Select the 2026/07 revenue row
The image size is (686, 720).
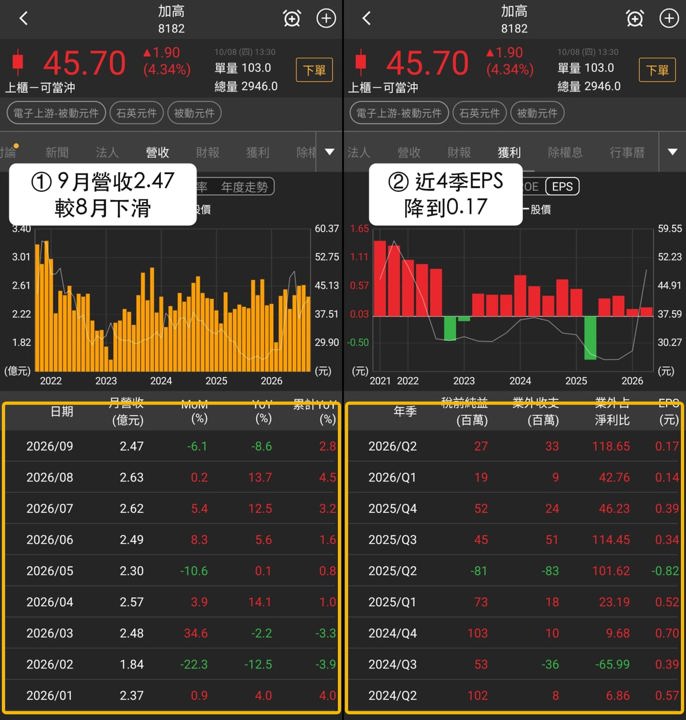coord(172,509)
